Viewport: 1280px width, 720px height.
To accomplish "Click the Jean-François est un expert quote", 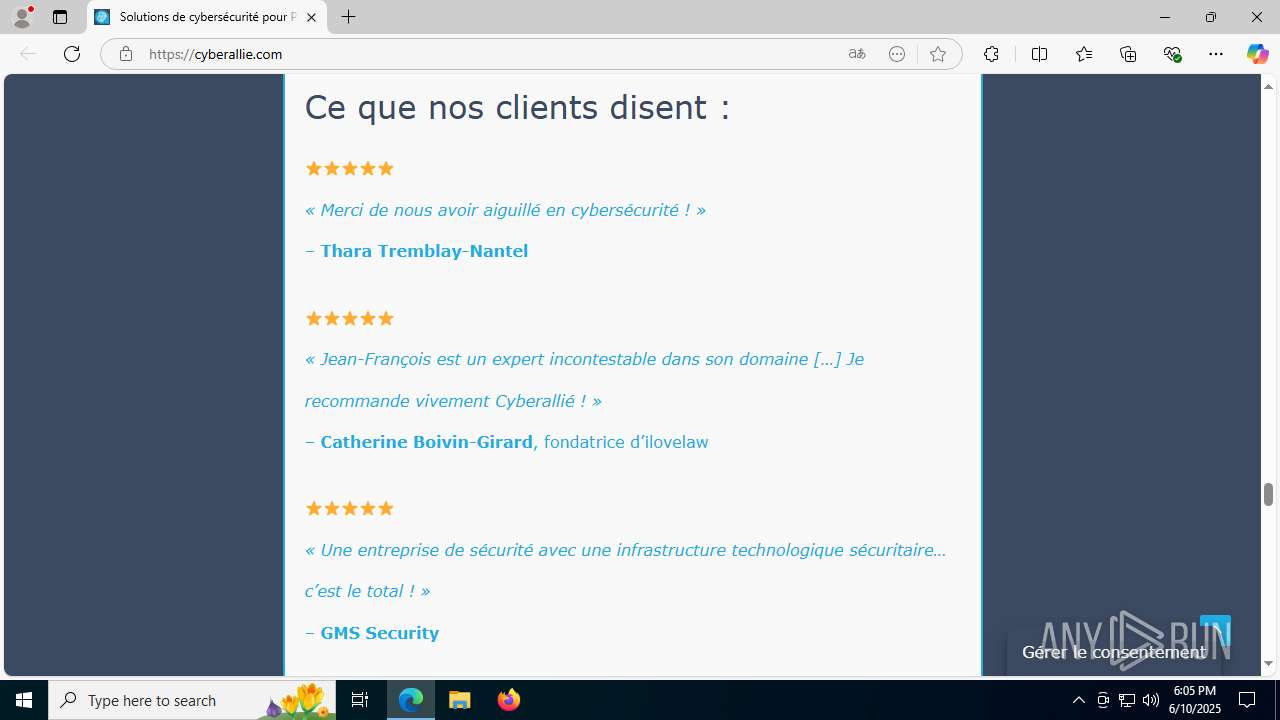I will pos(584,380).
